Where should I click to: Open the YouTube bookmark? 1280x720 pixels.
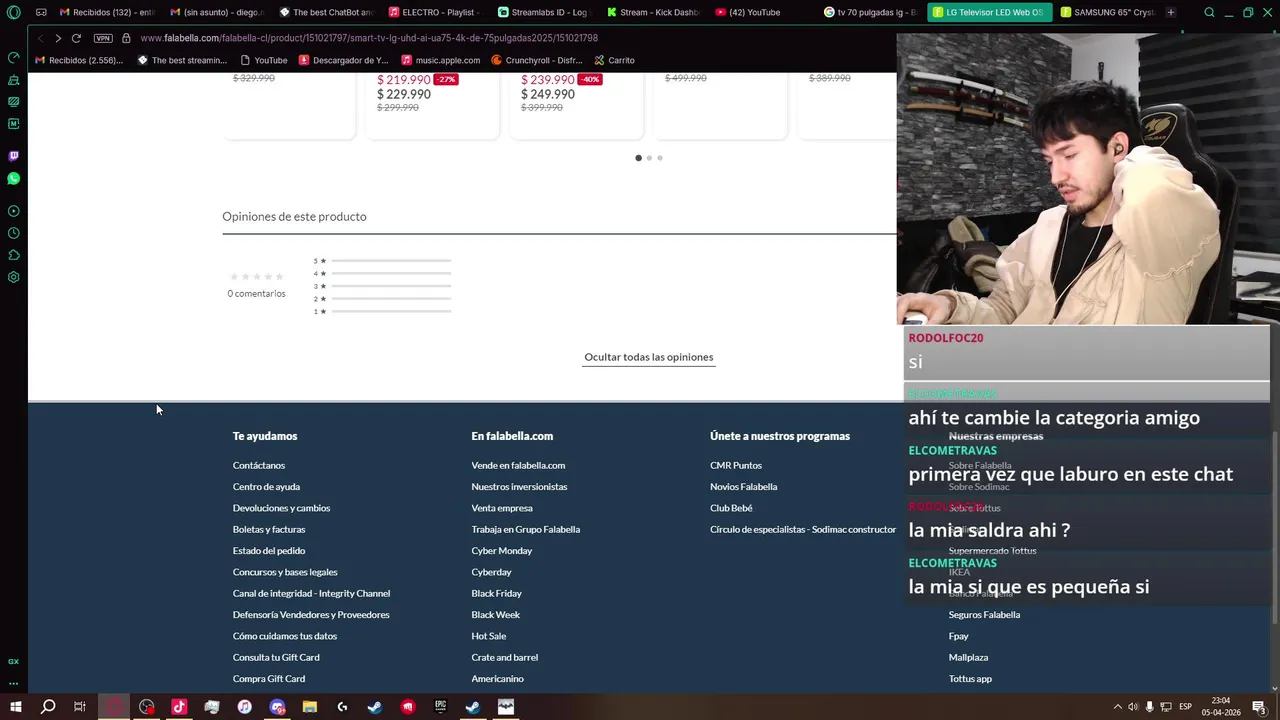[263, 60]
